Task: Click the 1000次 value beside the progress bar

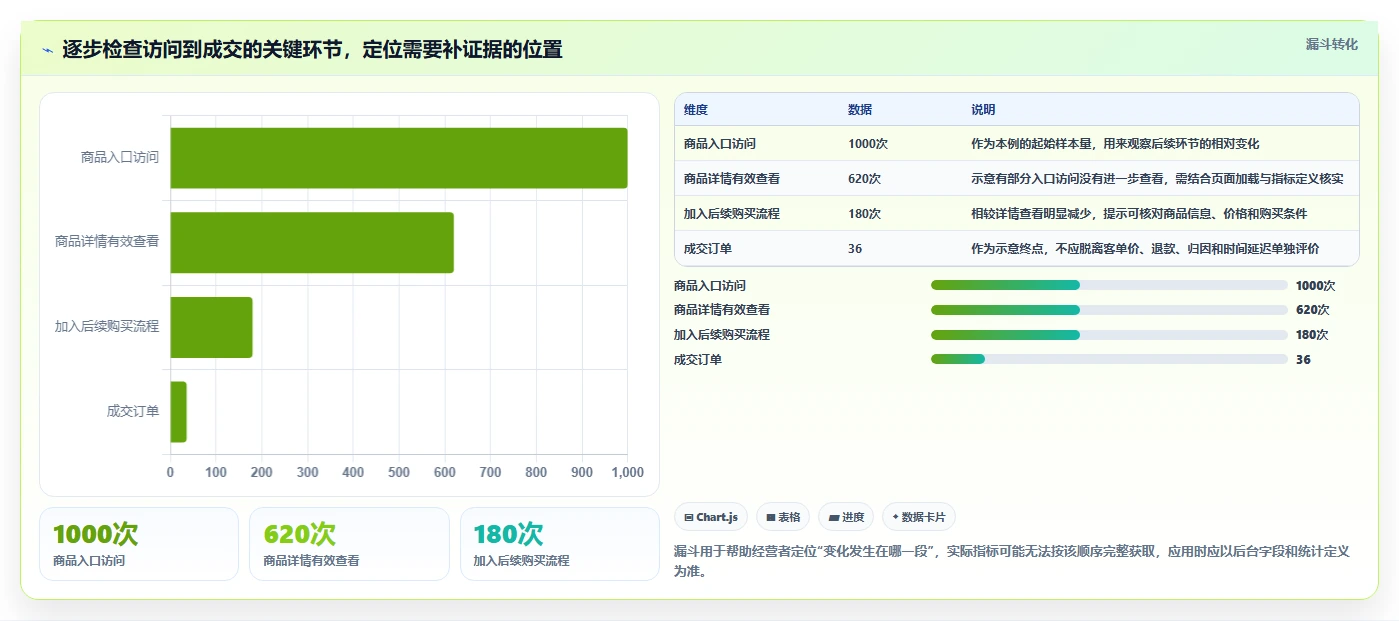Action: [1315, 285]
